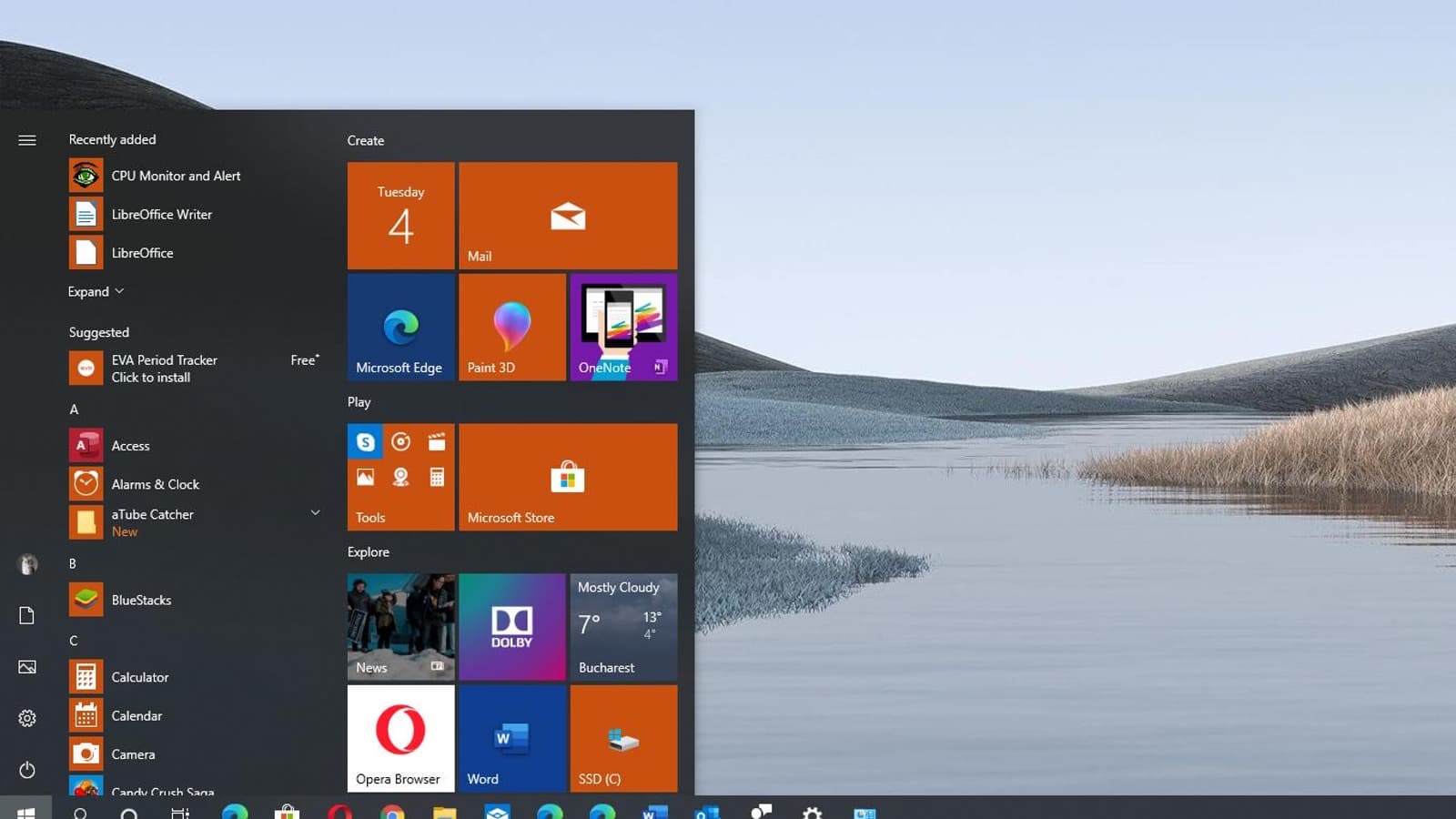Viewport: 1456px width, 819px height.
Task: Open the News live tile
Action: pos(400,627)
